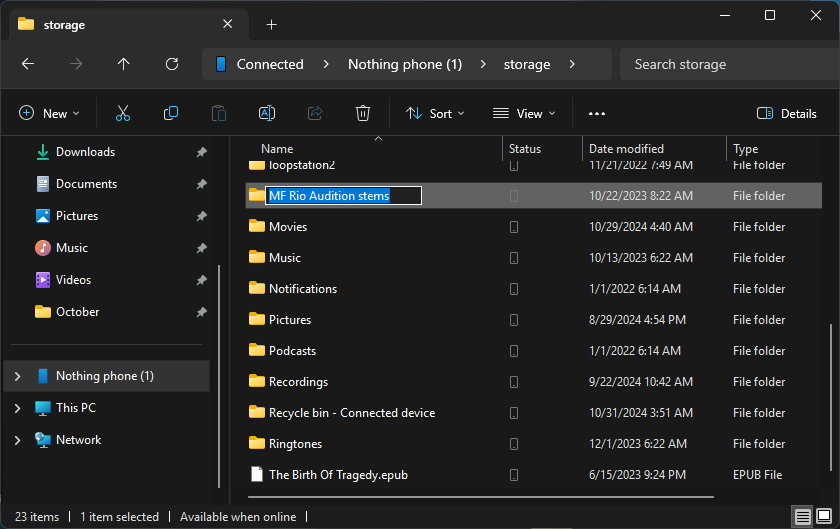Click the New button in toolbar
This screenshot has width=840, height=529.
pyautogui.click(x=49, y=114)
